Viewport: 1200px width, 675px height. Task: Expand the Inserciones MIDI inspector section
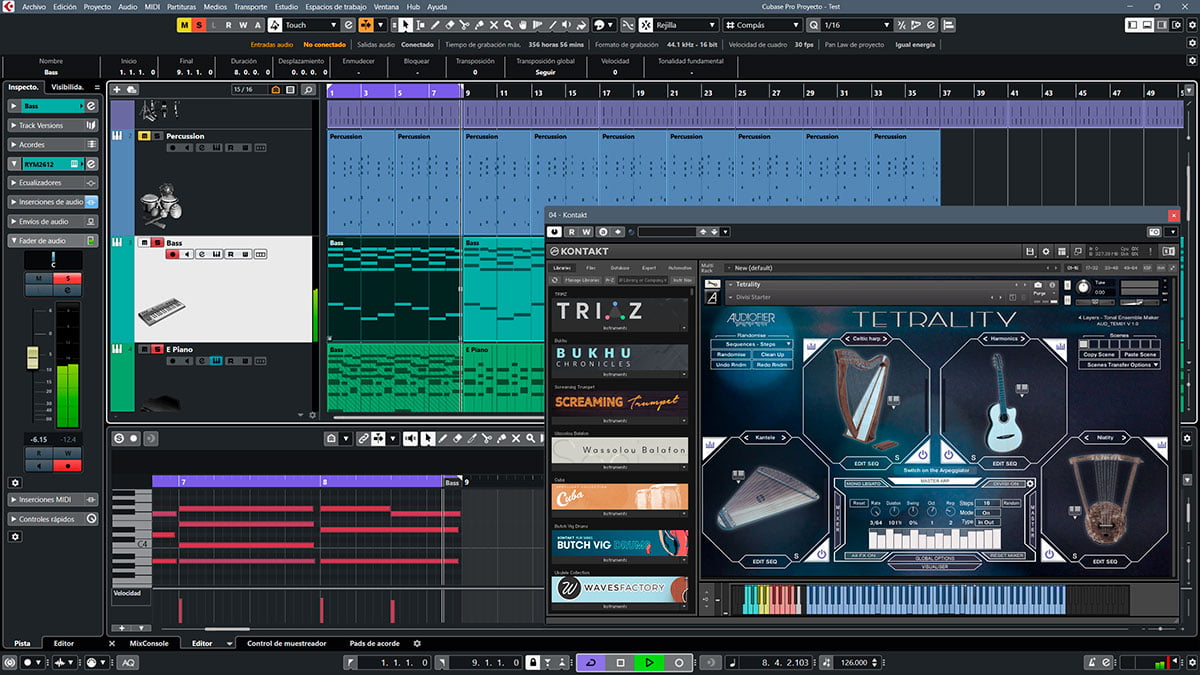pos(53,500)
